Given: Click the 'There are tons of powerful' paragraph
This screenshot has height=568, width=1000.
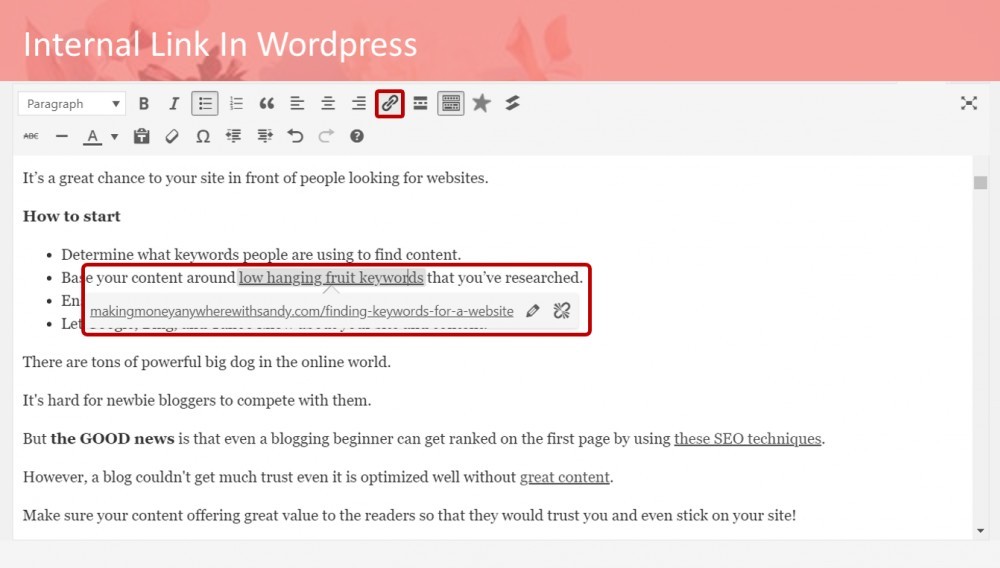Looking at the screenshot, I should (207, 362).
